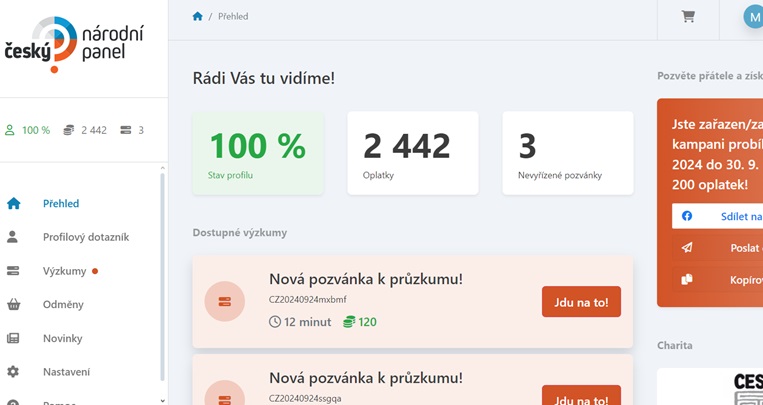The image size is (763, 405).
Task: Click the Facebook share icon
Action: (x=687, y=216)
